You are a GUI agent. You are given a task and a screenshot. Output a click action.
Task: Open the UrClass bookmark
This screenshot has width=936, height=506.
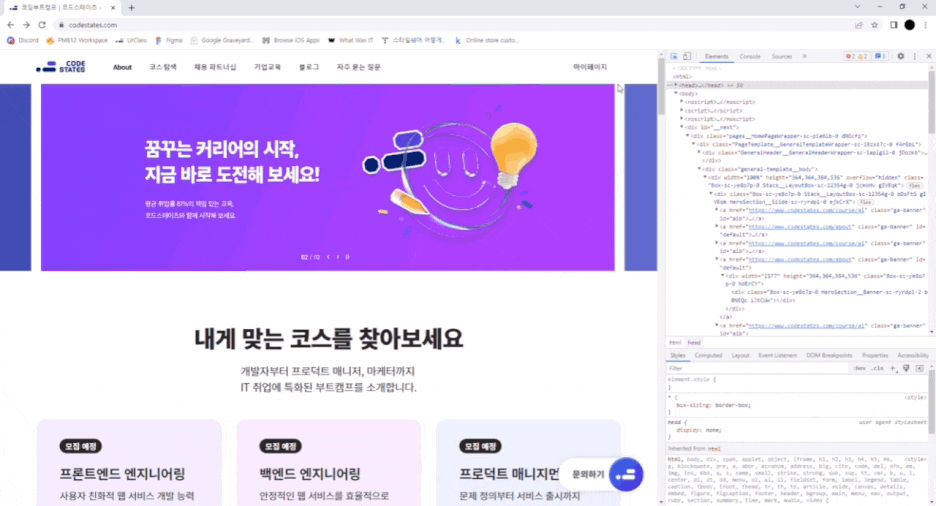131,41
